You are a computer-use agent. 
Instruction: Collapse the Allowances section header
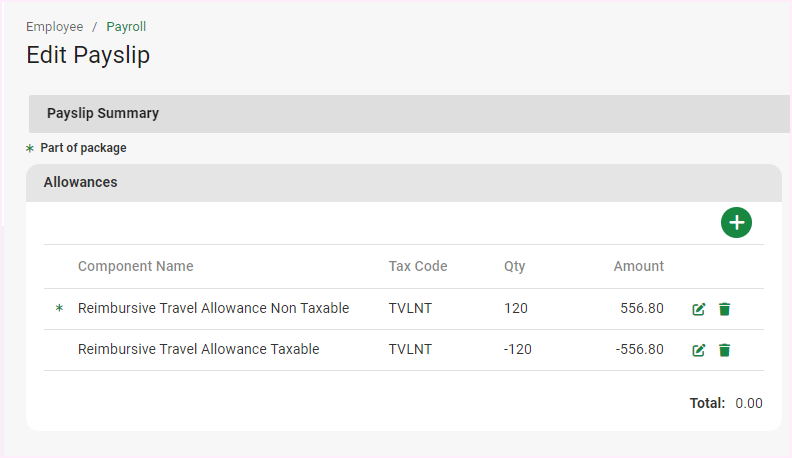coord(80,183)
